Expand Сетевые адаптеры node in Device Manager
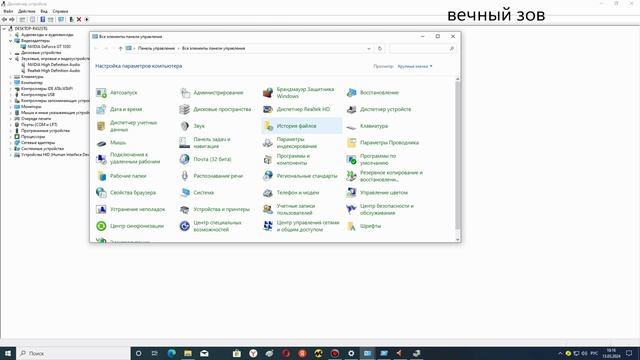Screen dimensions: 640x360 [x=11, y=143]
